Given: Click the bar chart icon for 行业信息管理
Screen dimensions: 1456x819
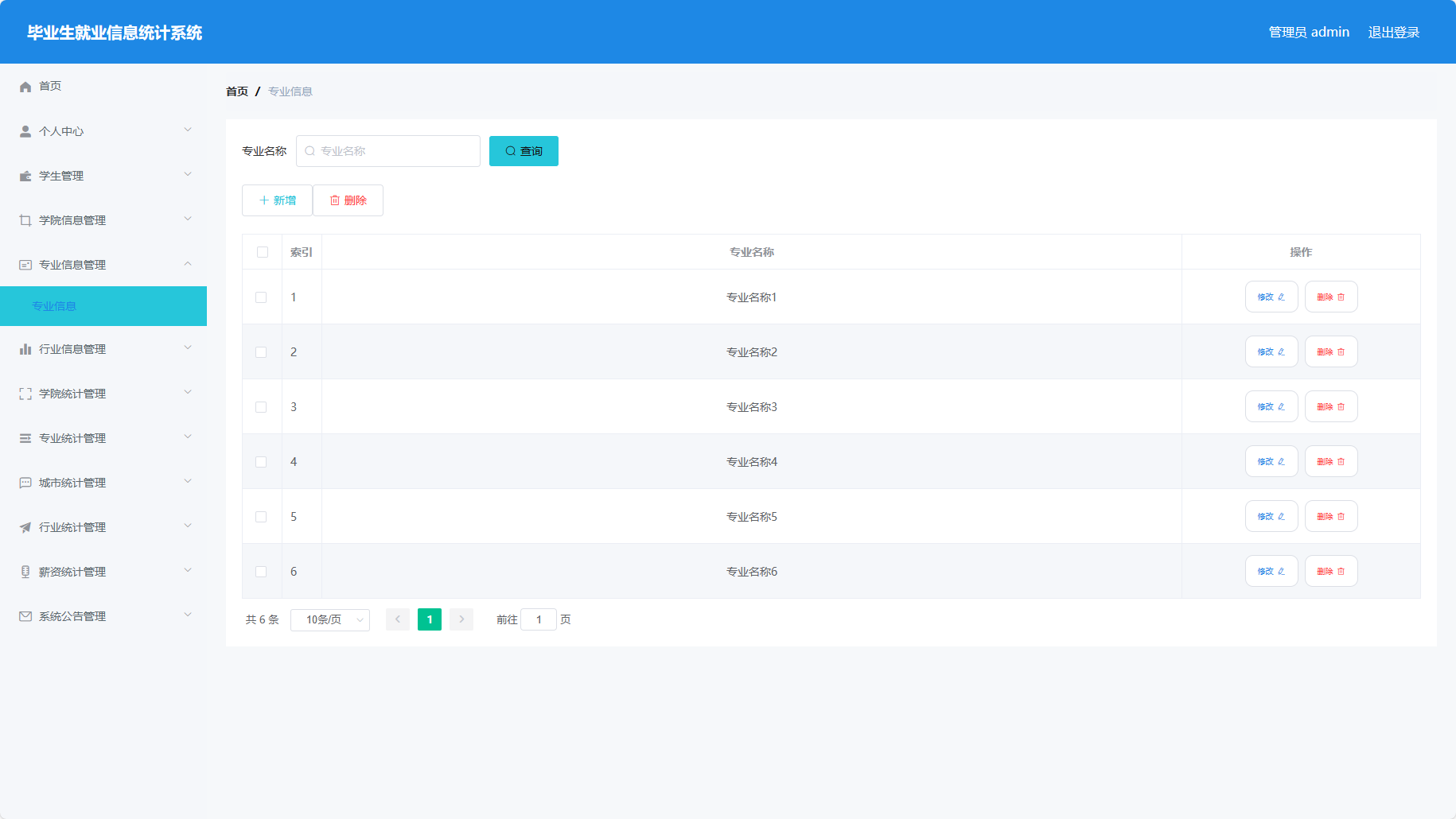Looking at the screenshot, I should 25,349.
